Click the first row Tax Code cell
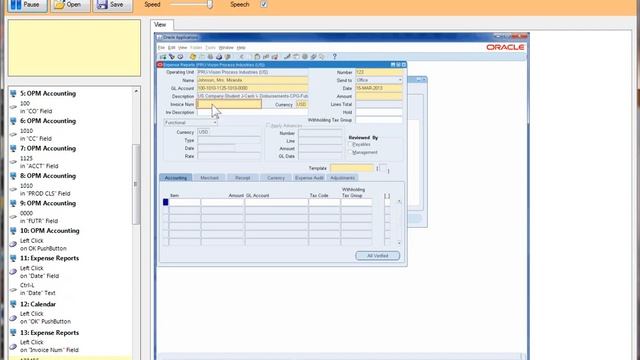 click(x=324, y=202)
